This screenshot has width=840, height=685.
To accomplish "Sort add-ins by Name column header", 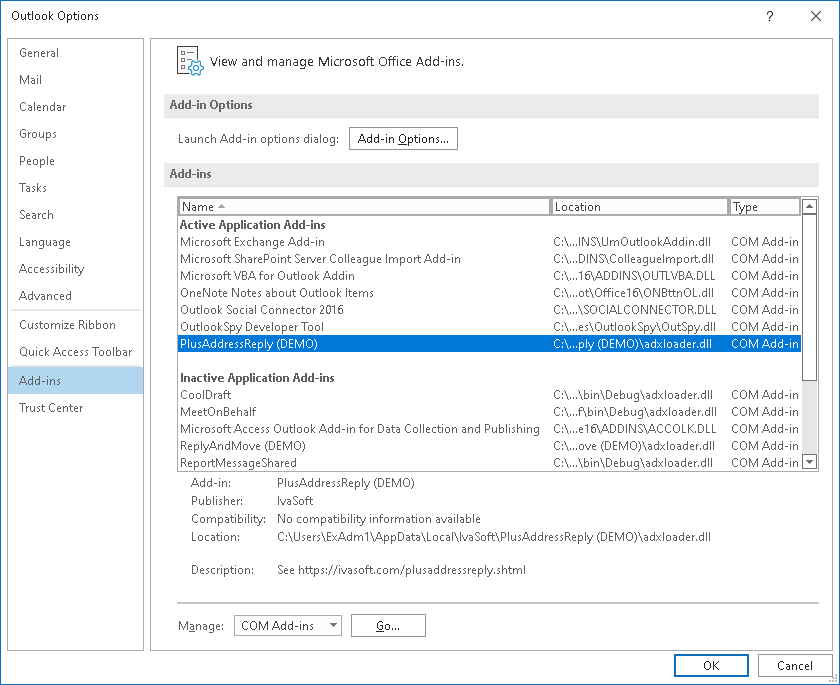I will coord(364,207).
